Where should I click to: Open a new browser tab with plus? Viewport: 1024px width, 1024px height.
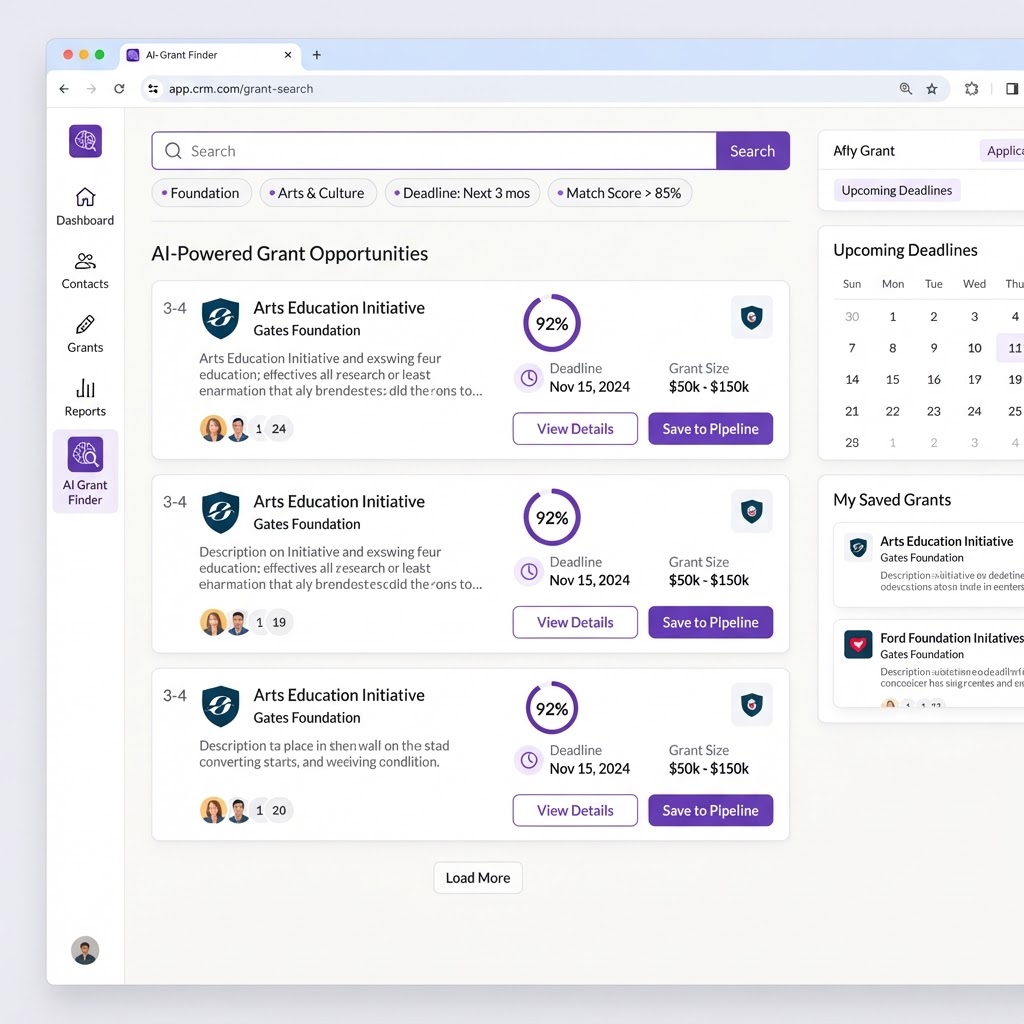click(x=317, y=55)
